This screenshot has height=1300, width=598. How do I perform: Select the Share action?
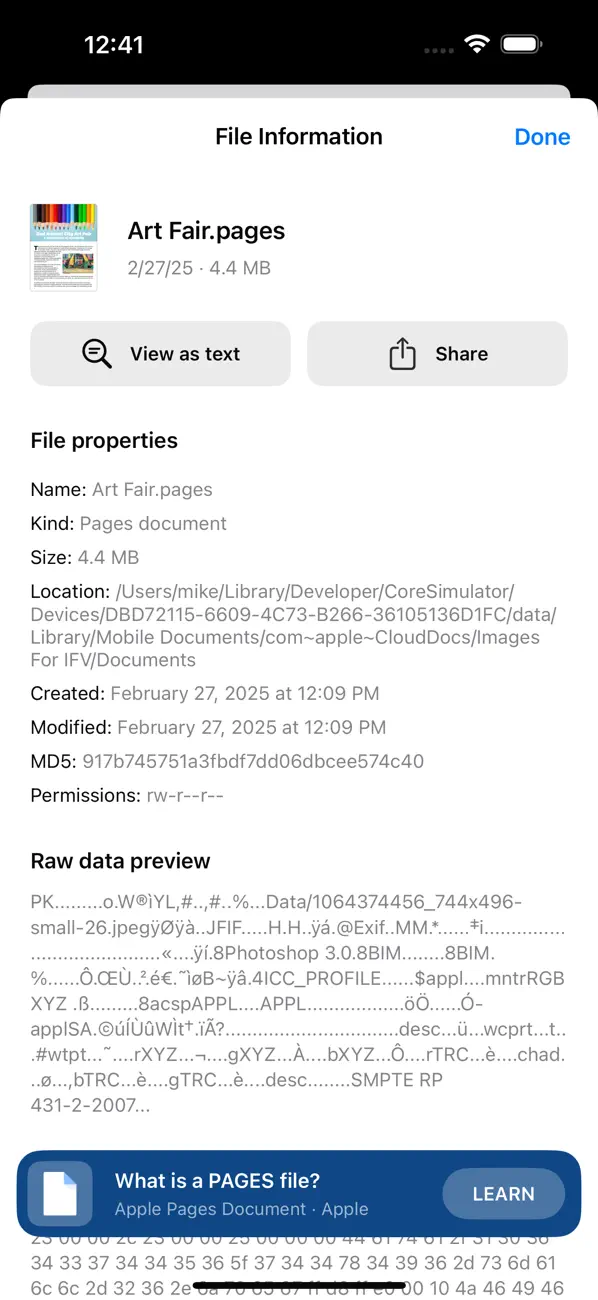[x=437, y=353]
